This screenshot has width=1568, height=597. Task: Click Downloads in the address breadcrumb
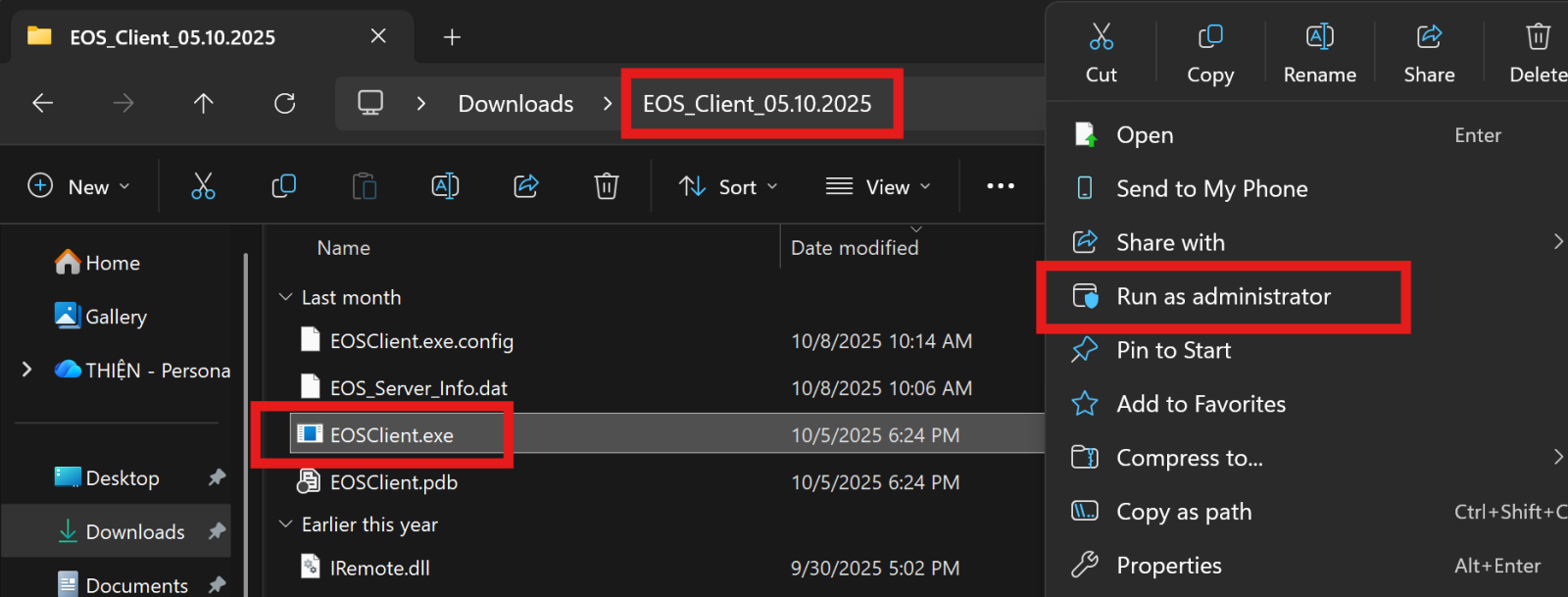pos(515,104)
